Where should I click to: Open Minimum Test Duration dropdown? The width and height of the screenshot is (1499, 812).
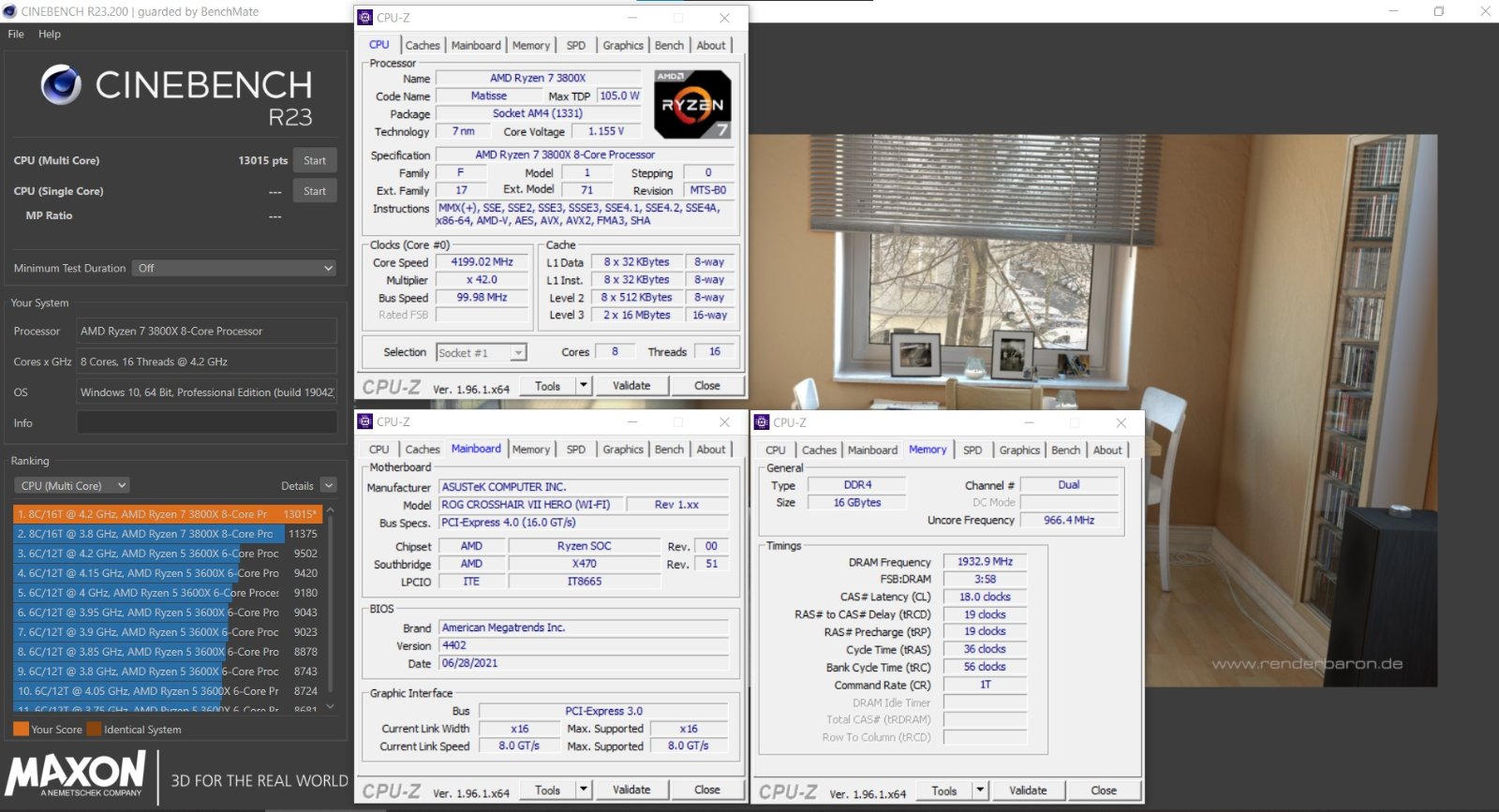(x=233, y=268)
